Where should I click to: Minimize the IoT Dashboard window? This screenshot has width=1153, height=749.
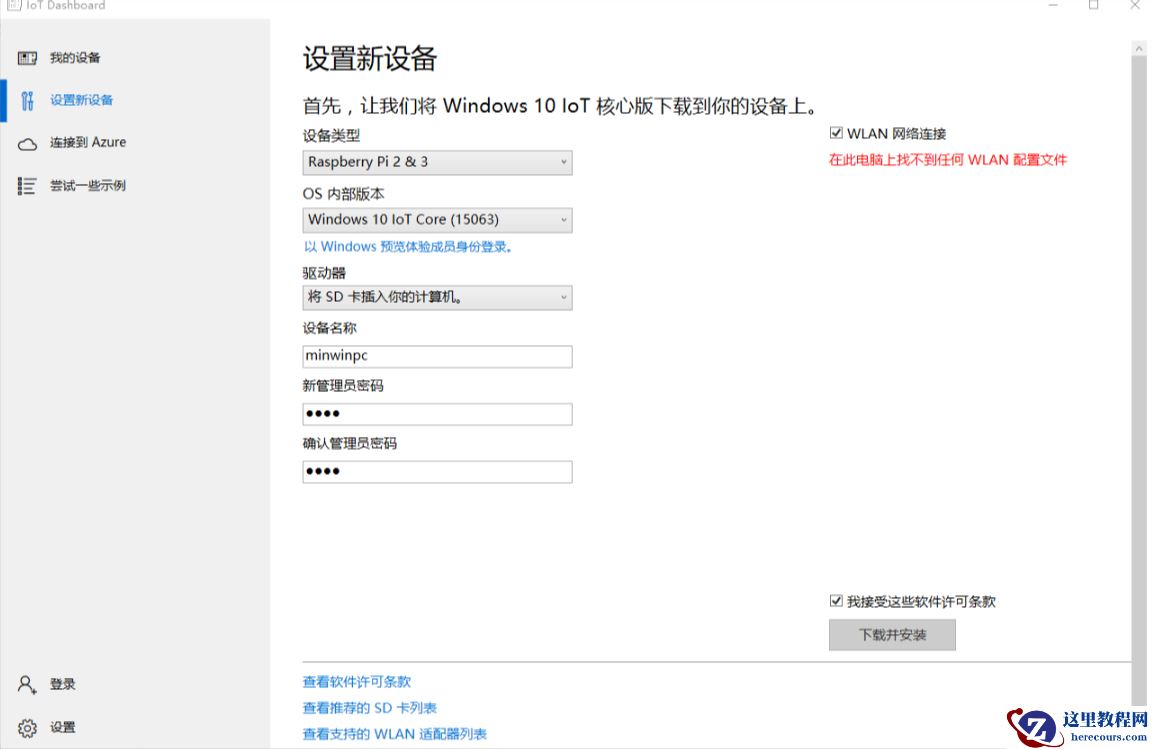pos(1053,5)
